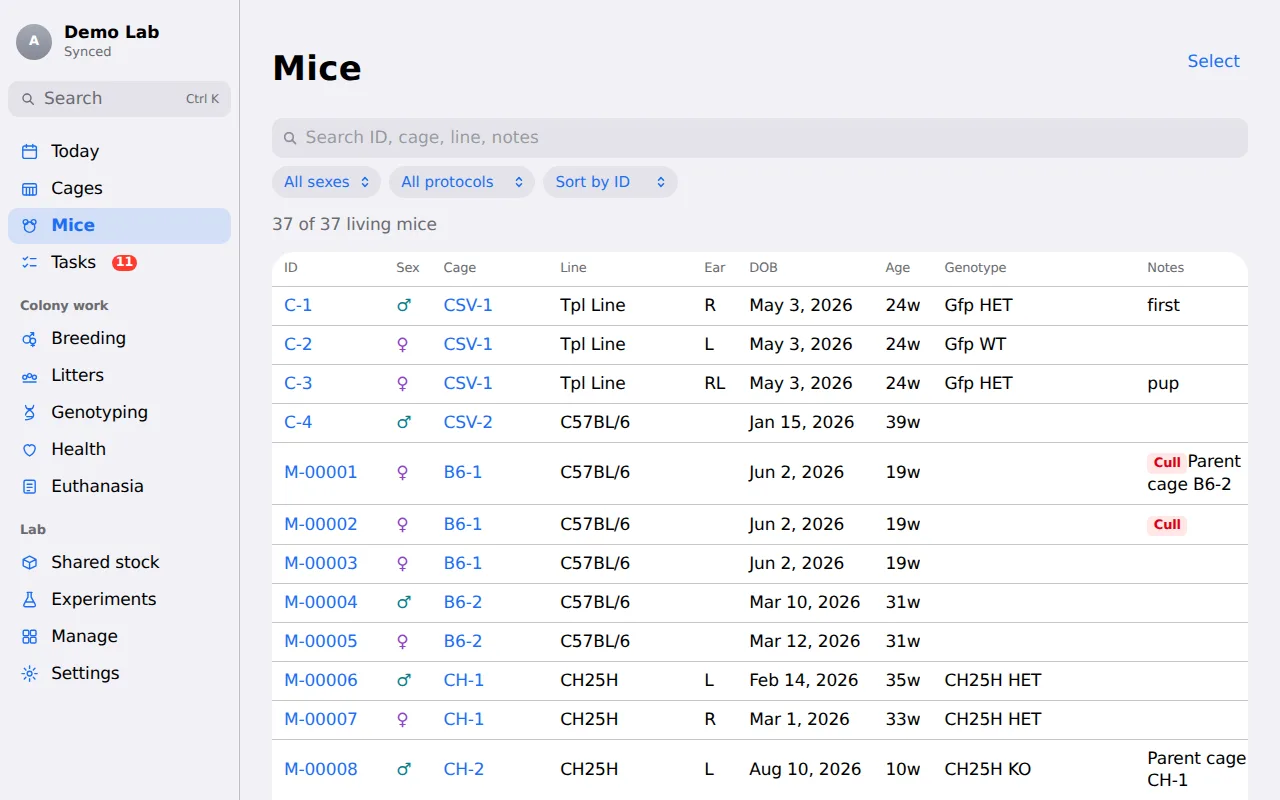Open the Tasks section with 11 badge
The image size is (1280, 800).
tap(119, 262)
